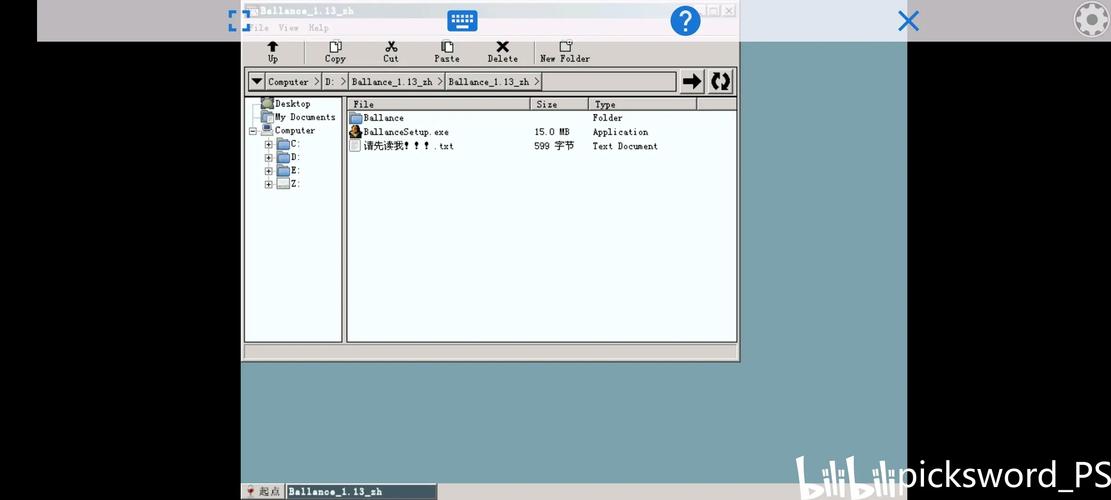Toggle fullscreen with corner brackets icon
Viewport: 1111px width, 500px height.
click(x=239, y=21)
